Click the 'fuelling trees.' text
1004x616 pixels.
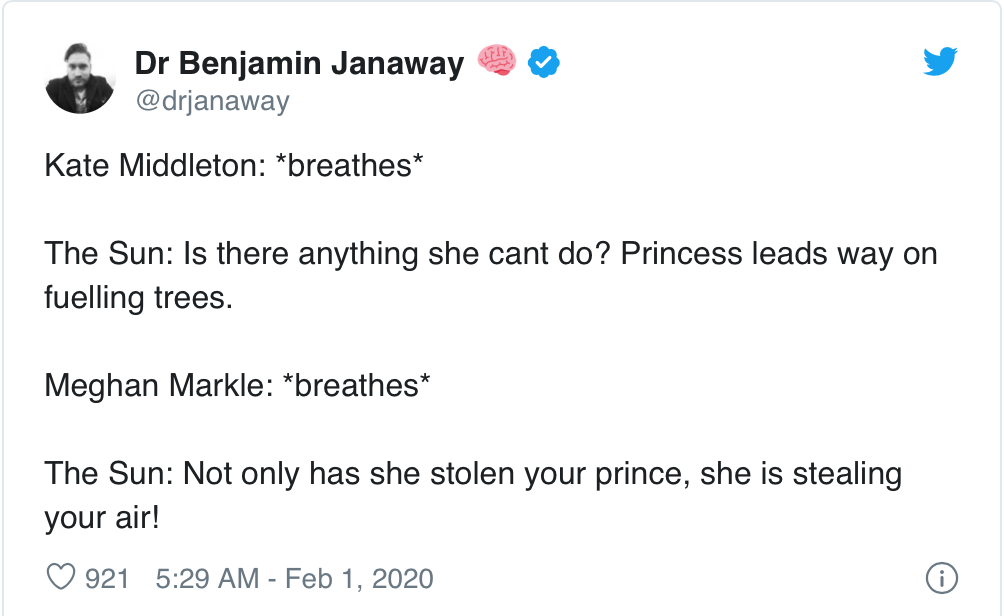coord(138,297)
